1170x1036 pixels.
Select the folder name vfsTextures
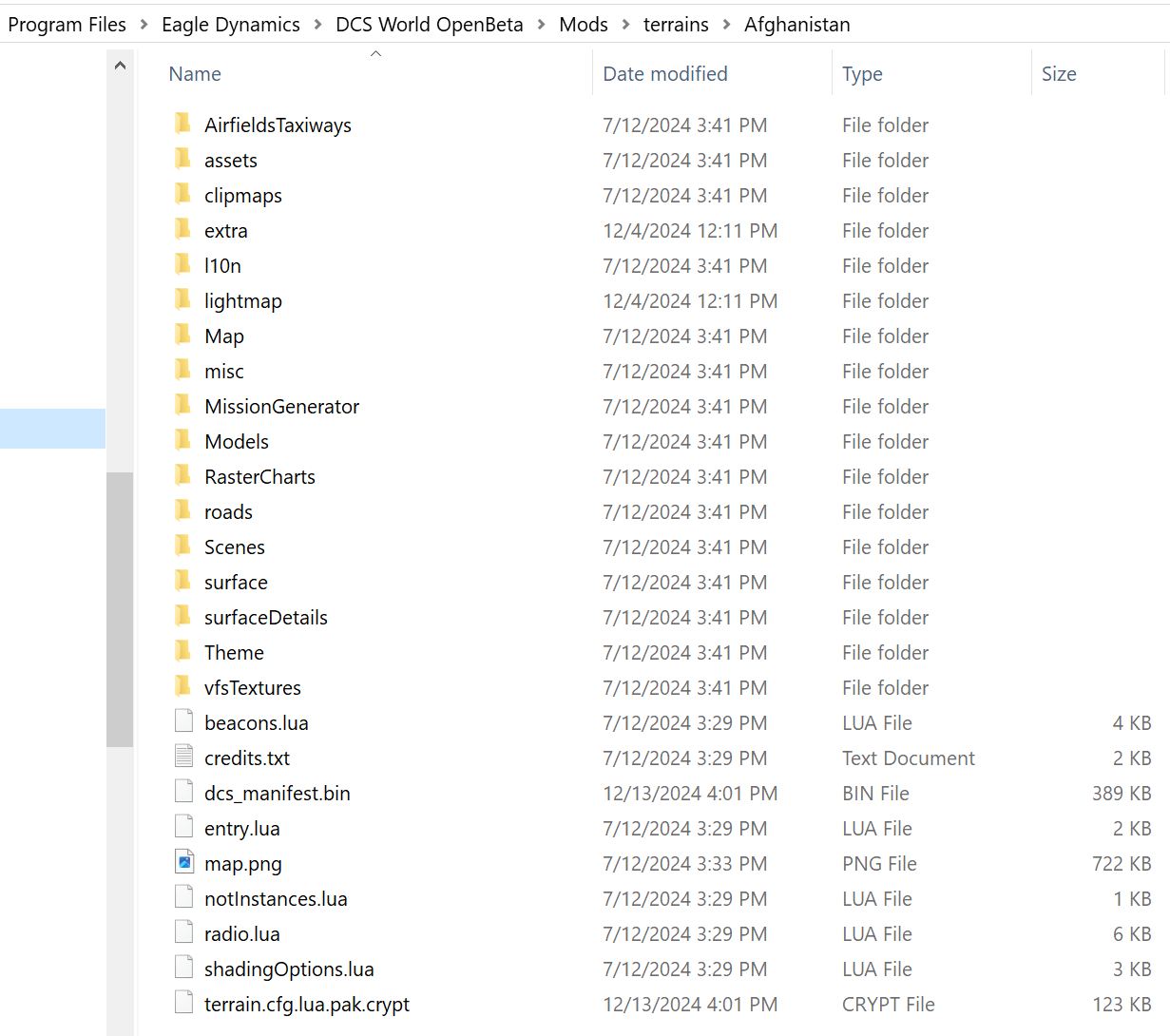[253, 688]
